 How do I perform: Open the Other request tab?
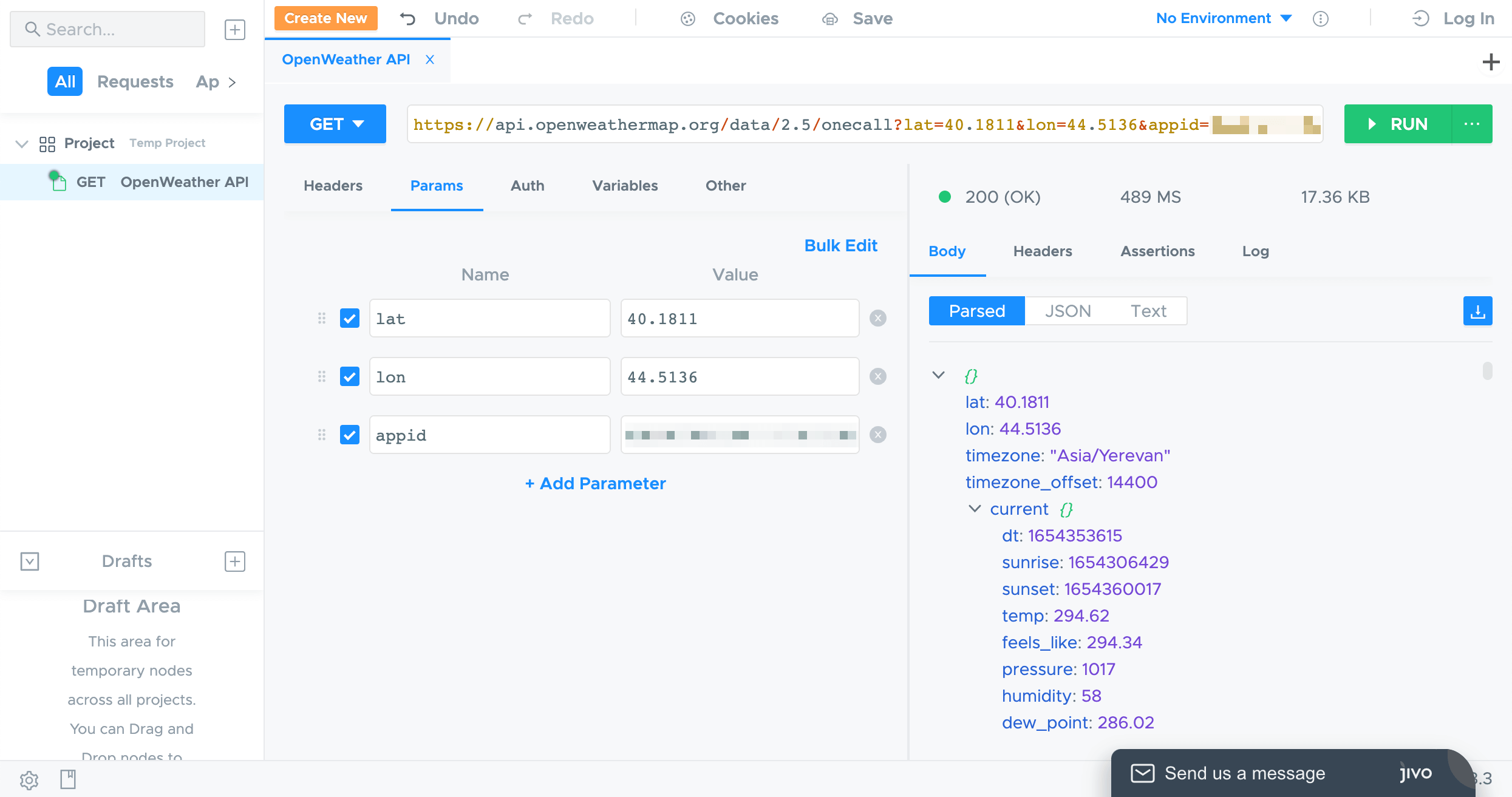pos(726,186)
